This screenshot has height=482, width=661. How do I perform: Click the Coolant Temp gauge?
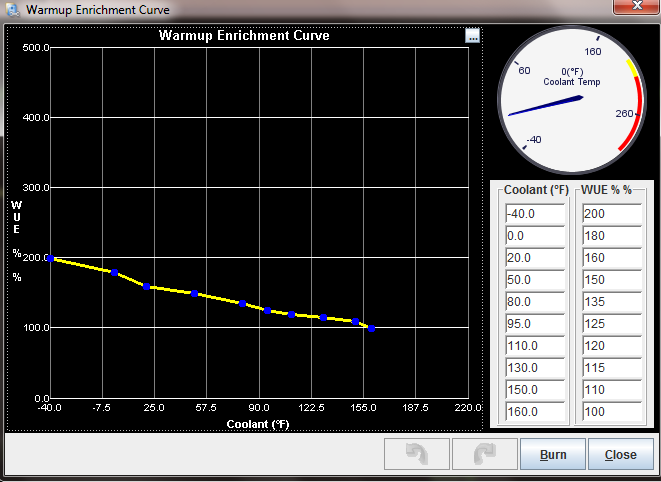[572, 102]
